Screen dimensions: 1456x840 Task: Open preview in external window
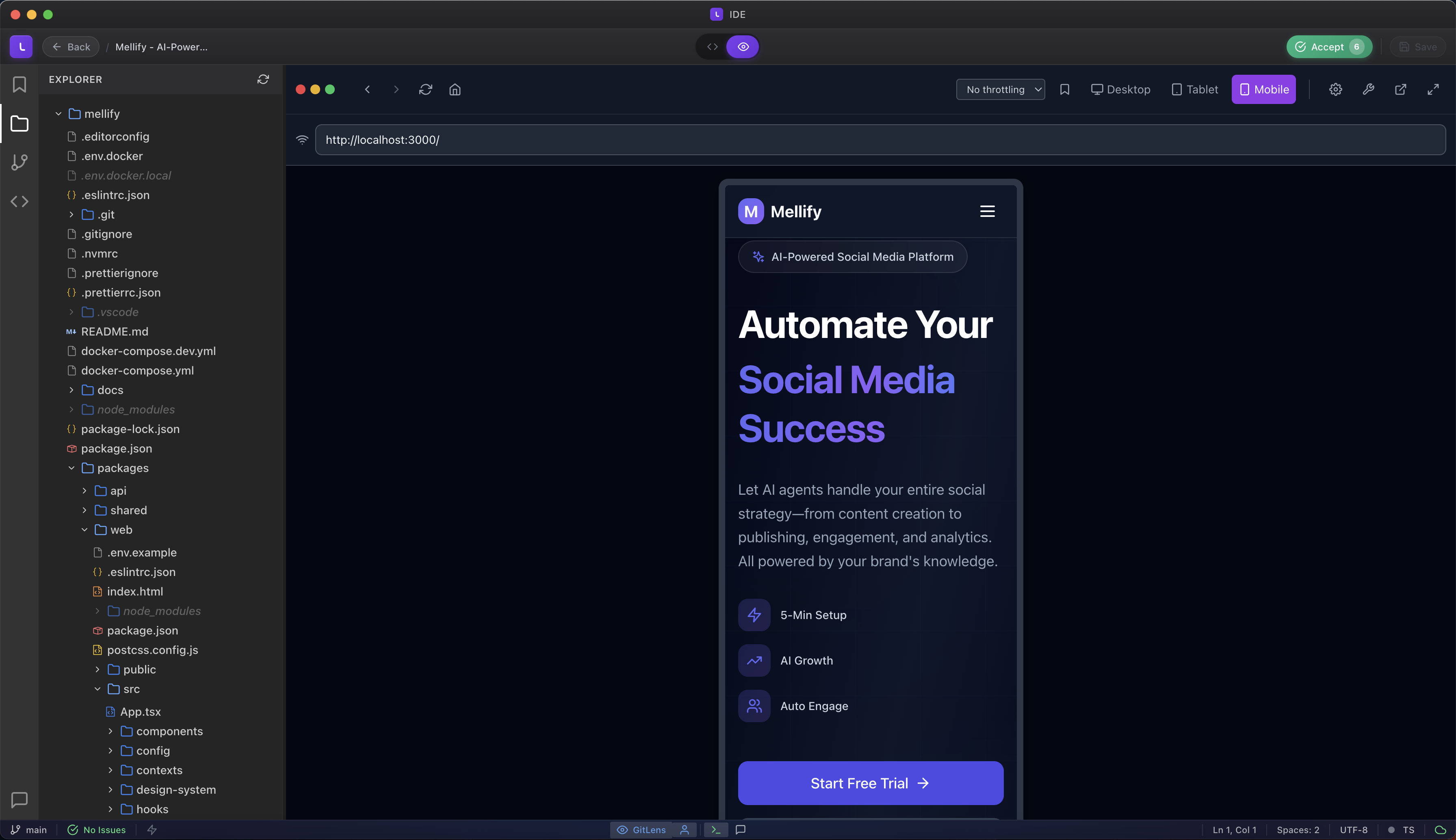pos(1400,89)
